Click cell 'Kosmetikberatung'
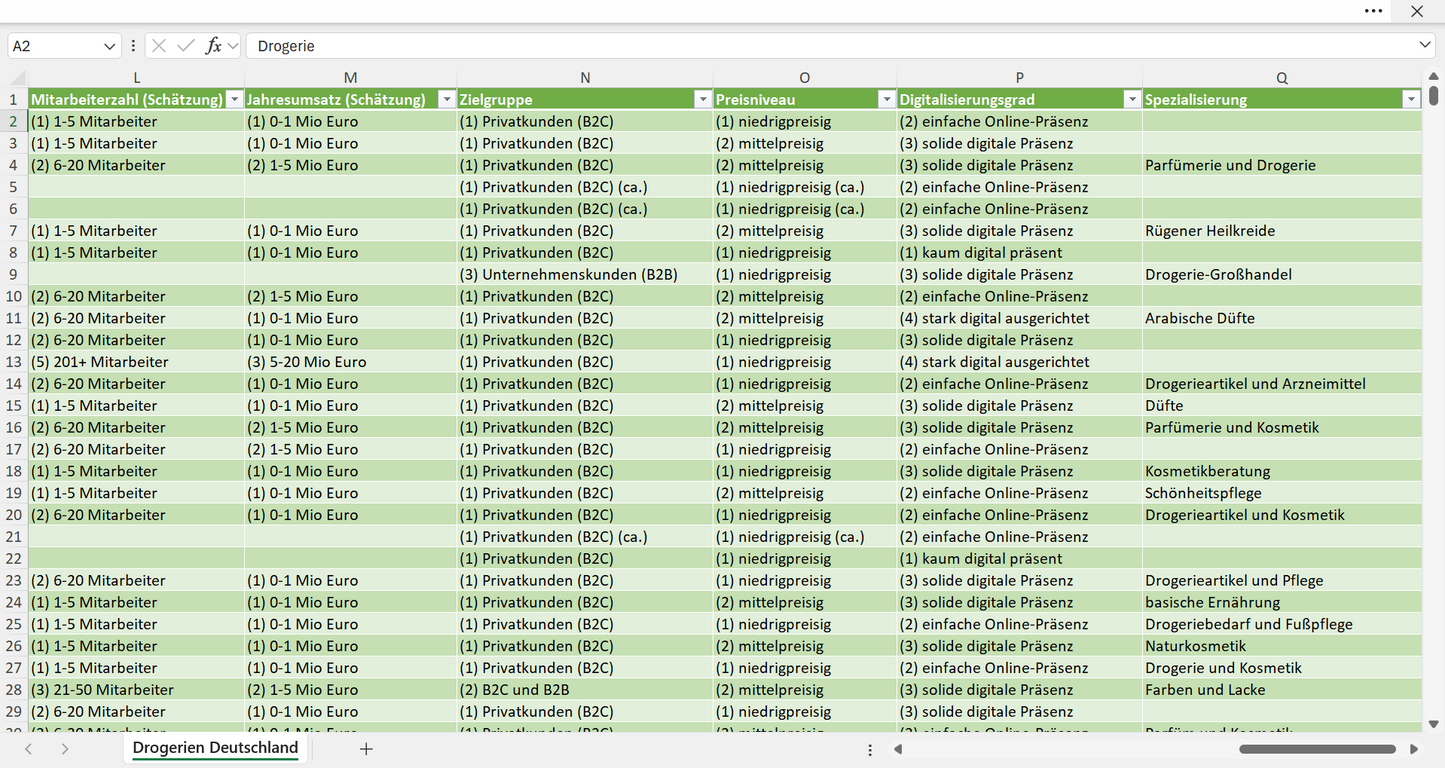 point(1282,471)
